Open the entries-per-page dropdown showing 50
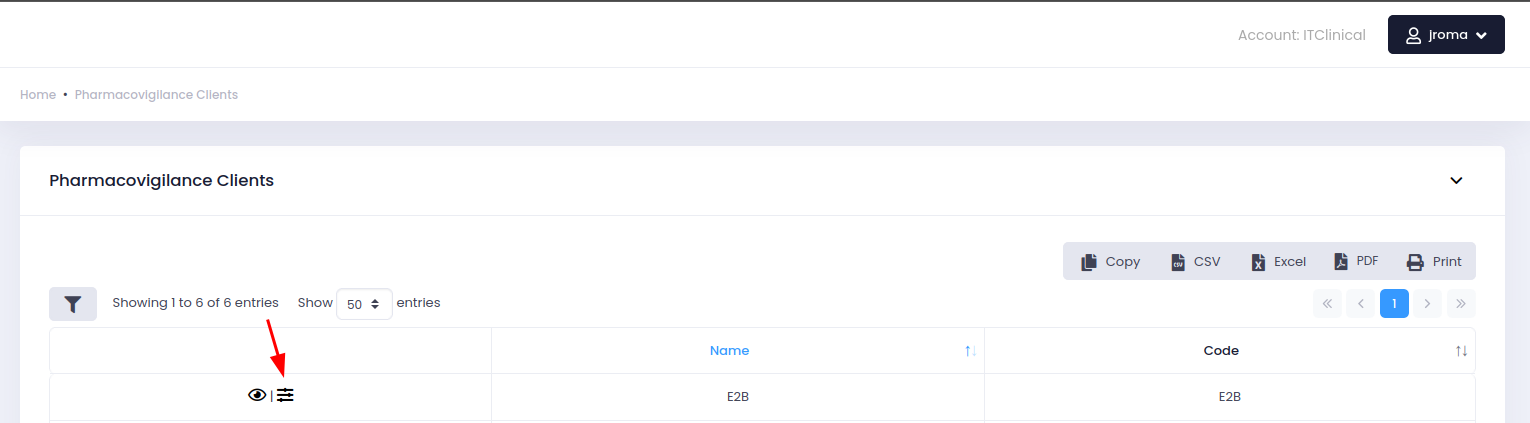 364,303
